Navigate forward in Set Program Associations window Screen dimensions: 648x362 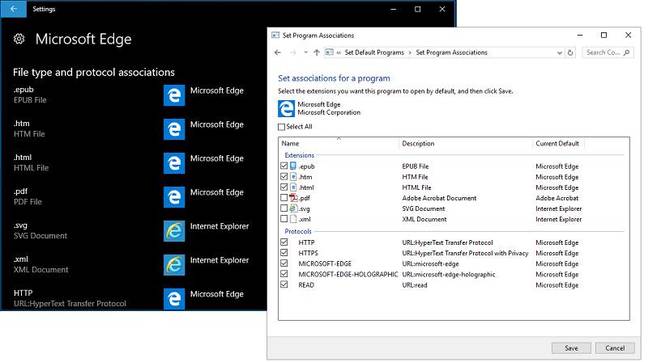tap(293, 52)
